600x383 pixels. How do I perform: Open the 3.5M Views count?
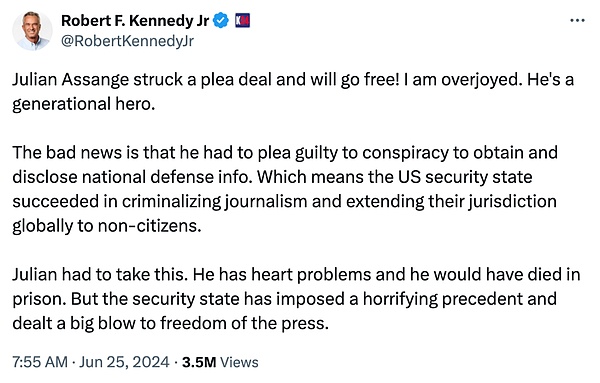(220, 362)
